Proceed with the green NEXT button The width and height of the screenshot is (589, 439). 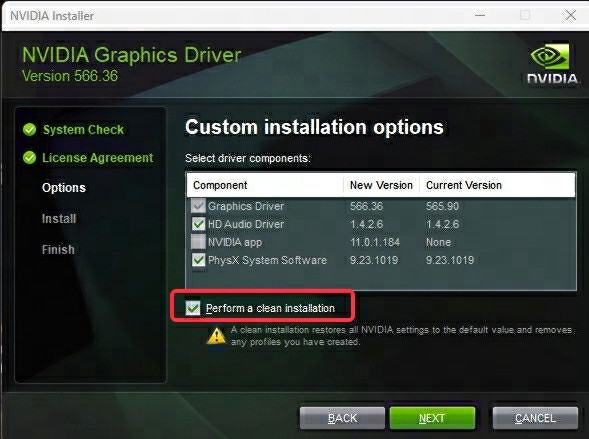[x=432, y=418]
